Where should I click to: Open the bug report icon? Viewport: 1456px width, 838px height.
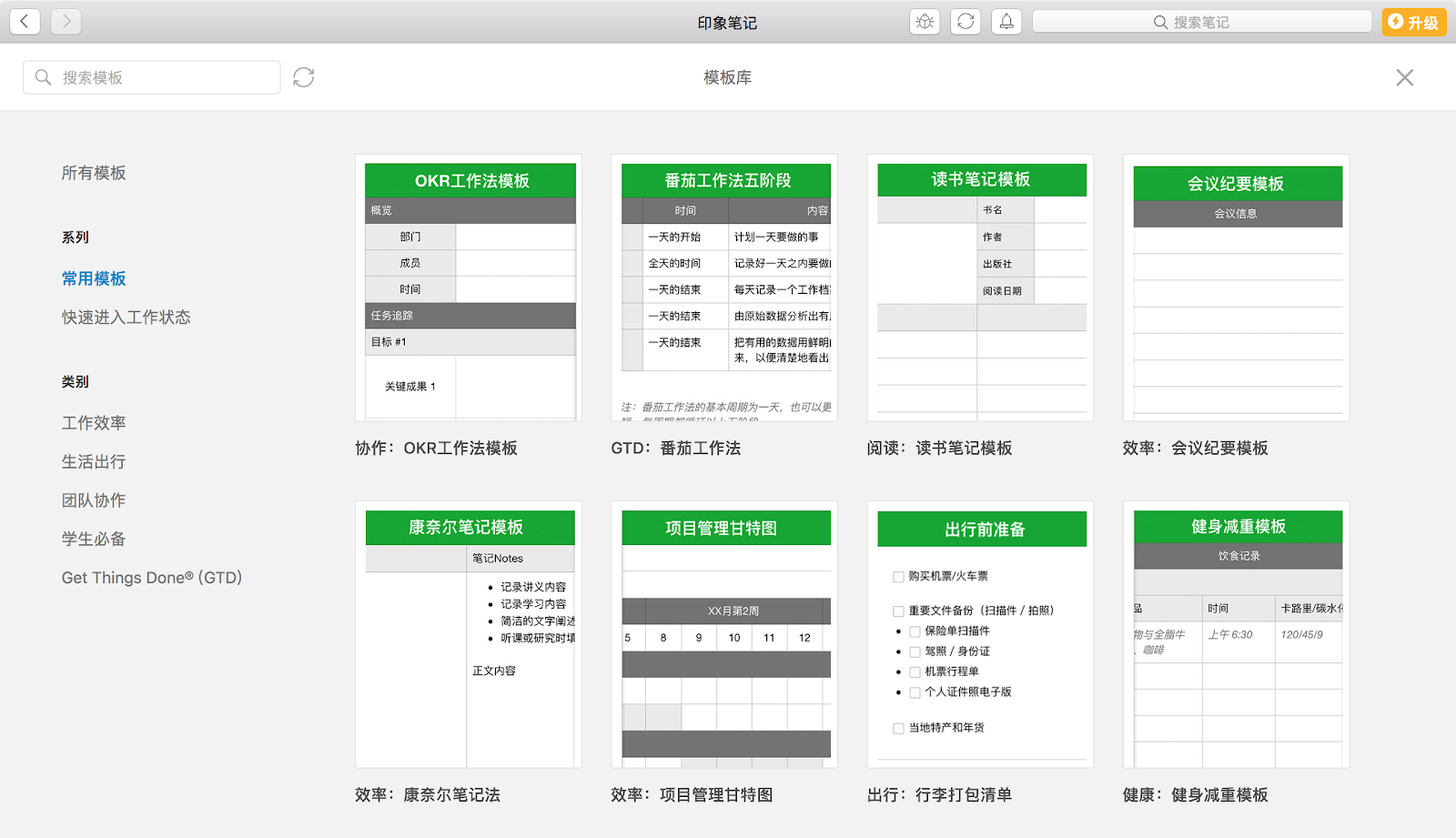(x=925, y=22)
